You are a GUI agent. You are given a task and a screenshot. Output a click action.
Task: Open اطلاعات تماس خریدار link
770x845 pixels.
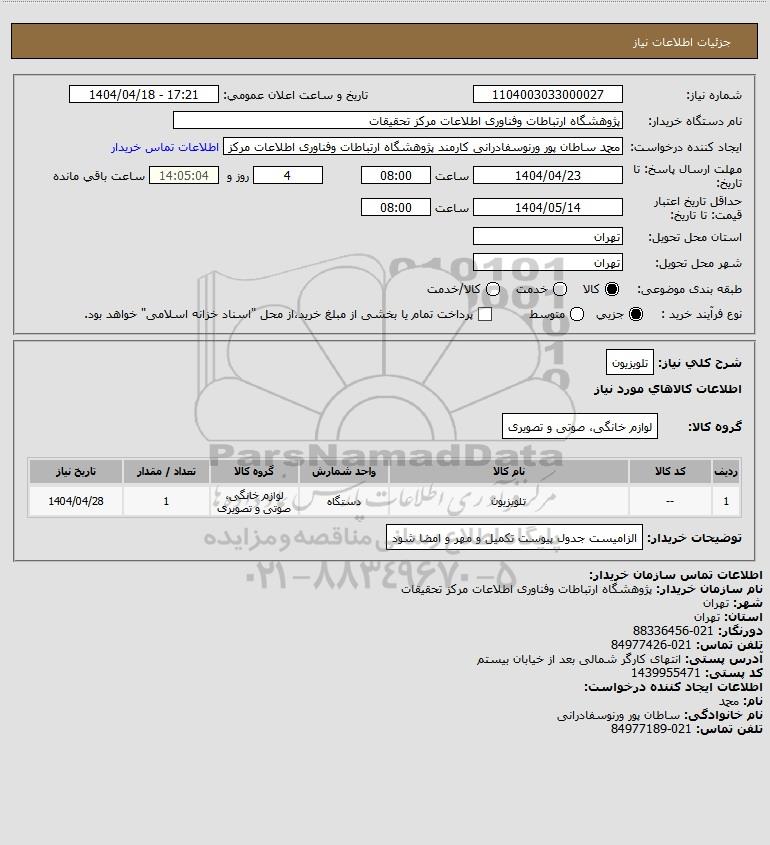(x=165, y=147)
